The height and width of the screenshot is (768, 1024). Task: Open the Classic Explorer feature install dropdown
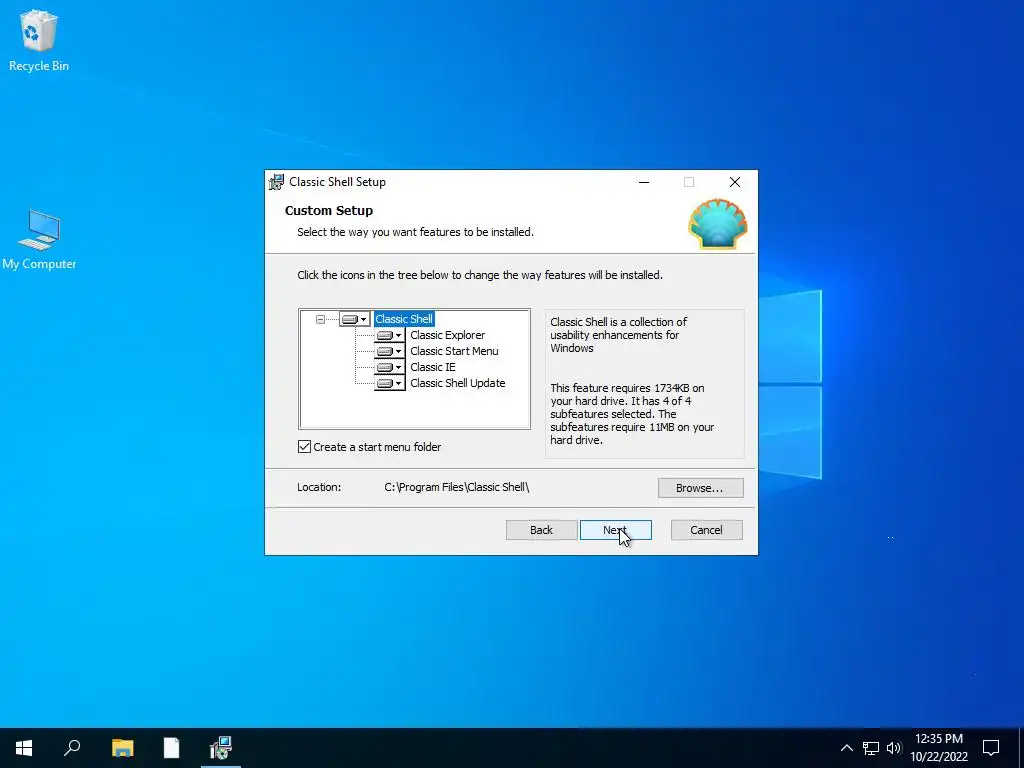pyautogui.click(x=390, y=335)
